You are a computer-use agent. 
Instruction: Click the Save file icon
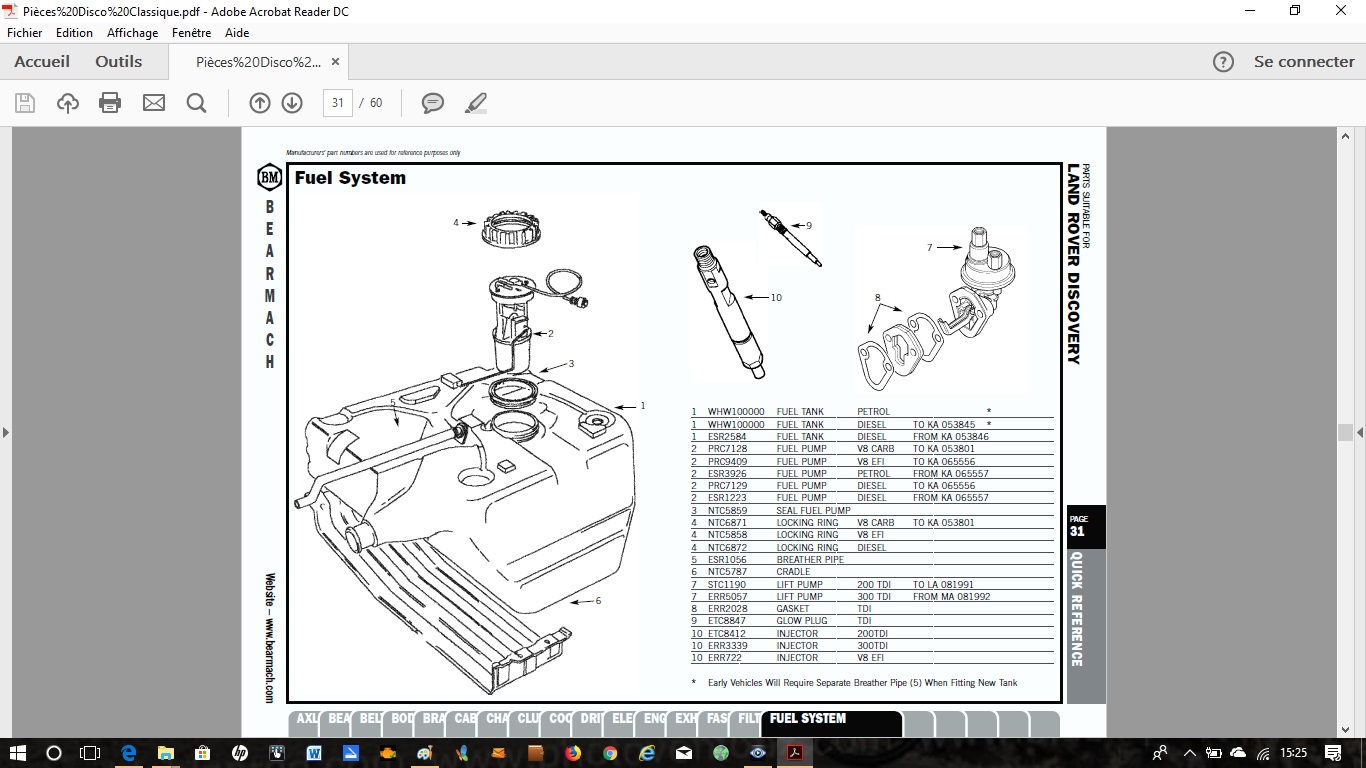click(x=25, y=103)
